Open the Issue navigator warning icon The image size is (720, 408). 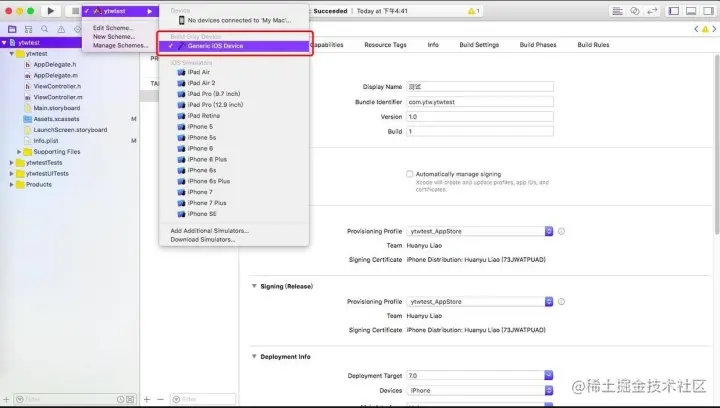[x=61, y=29]
